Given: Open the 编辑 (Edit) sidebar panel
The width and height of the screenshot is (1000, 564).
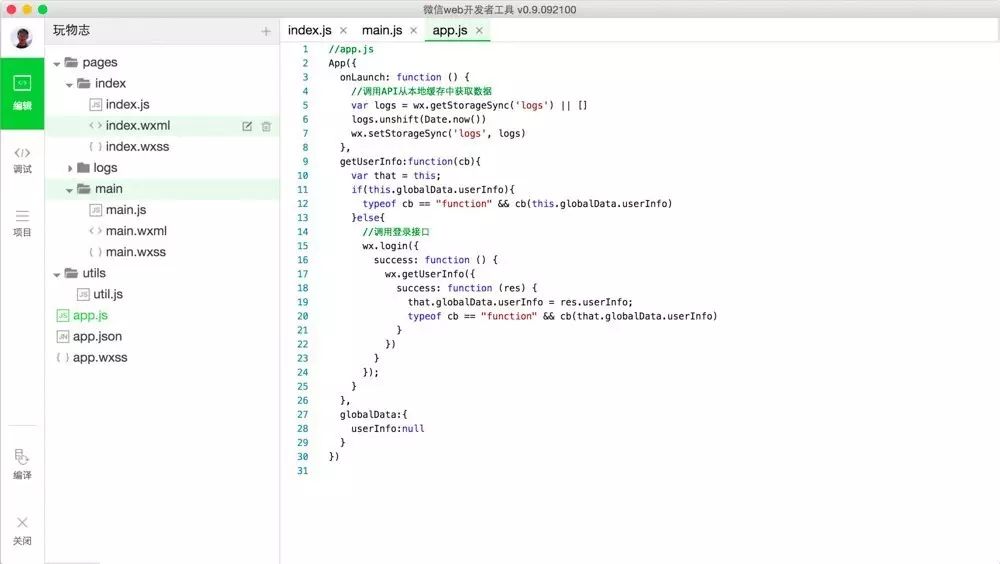Looking at the screenshot, I should [x=22, y=91].
